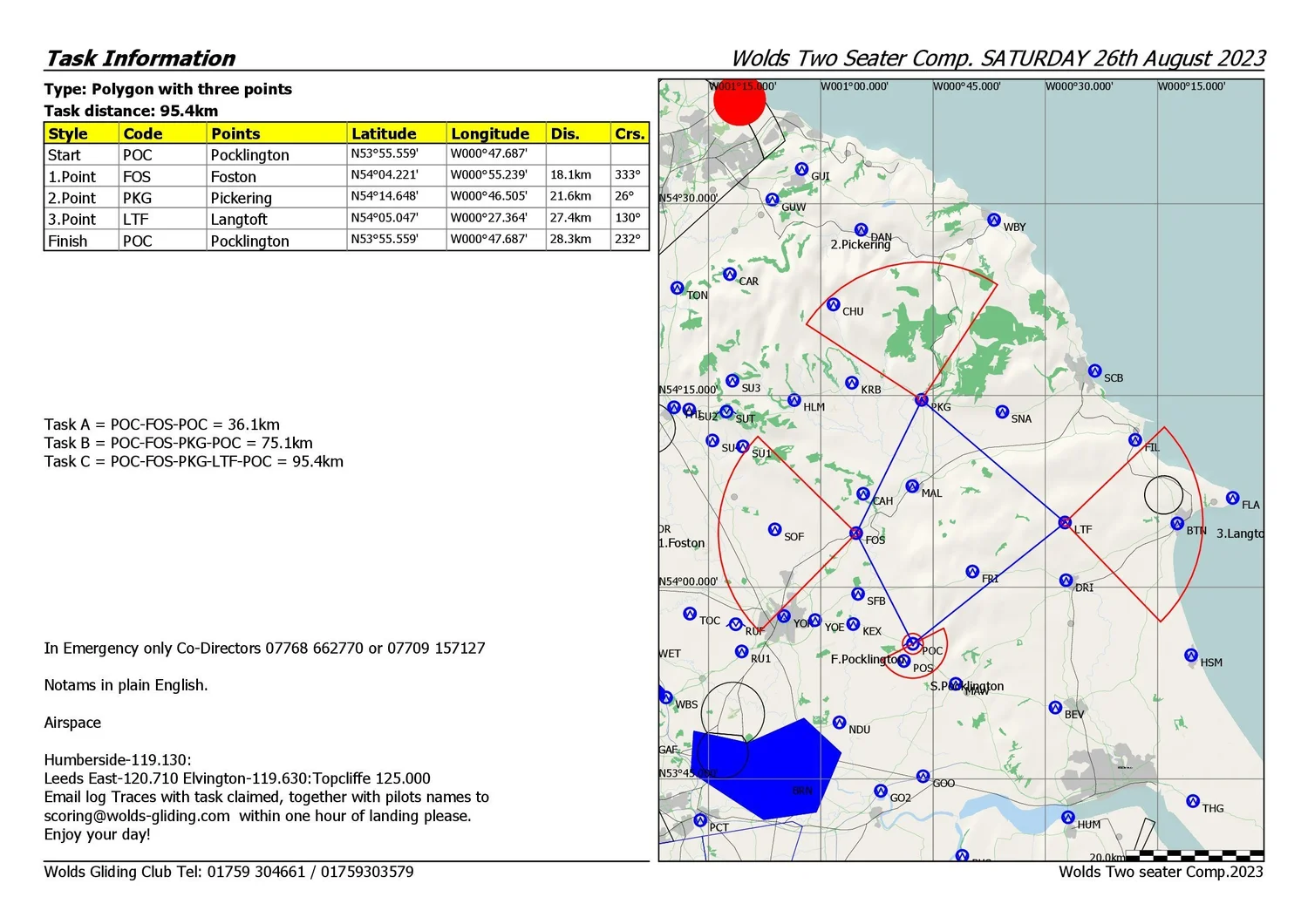This screenshot has height=924, width=1308.
Task: Click the Style column header
Action: 70,133
